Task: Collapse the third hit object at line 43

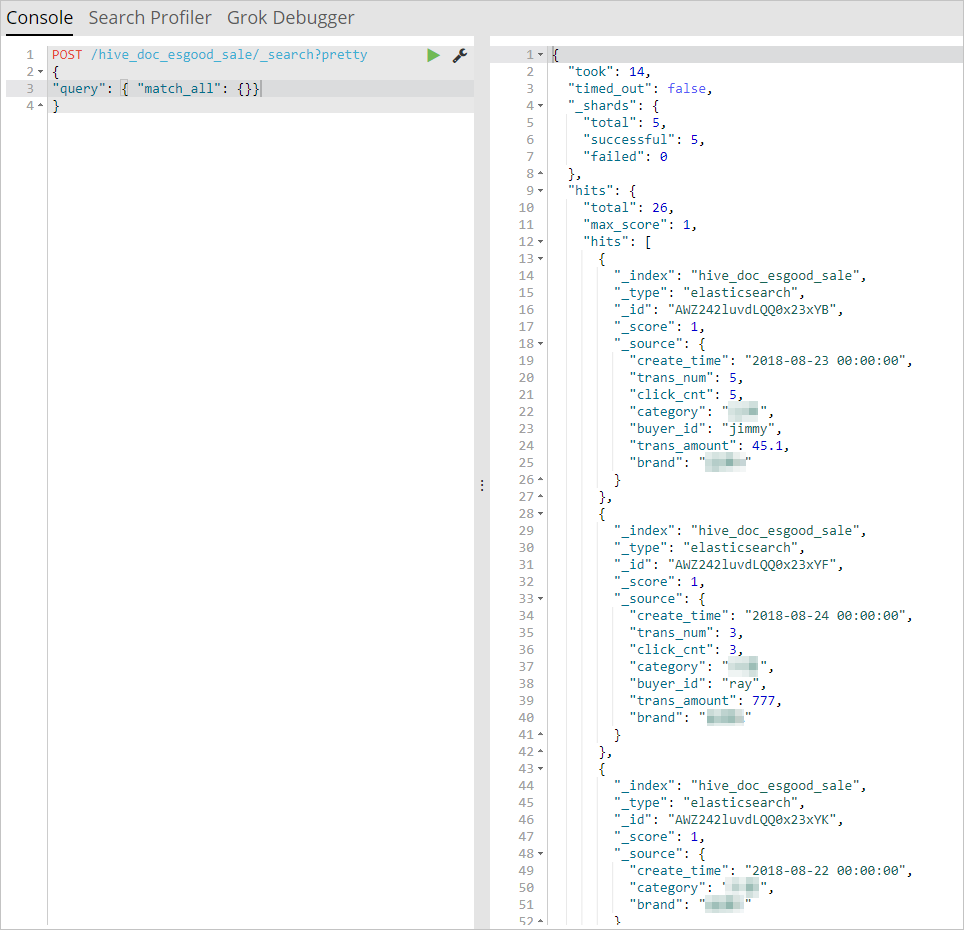Action: tap(541, 769)
